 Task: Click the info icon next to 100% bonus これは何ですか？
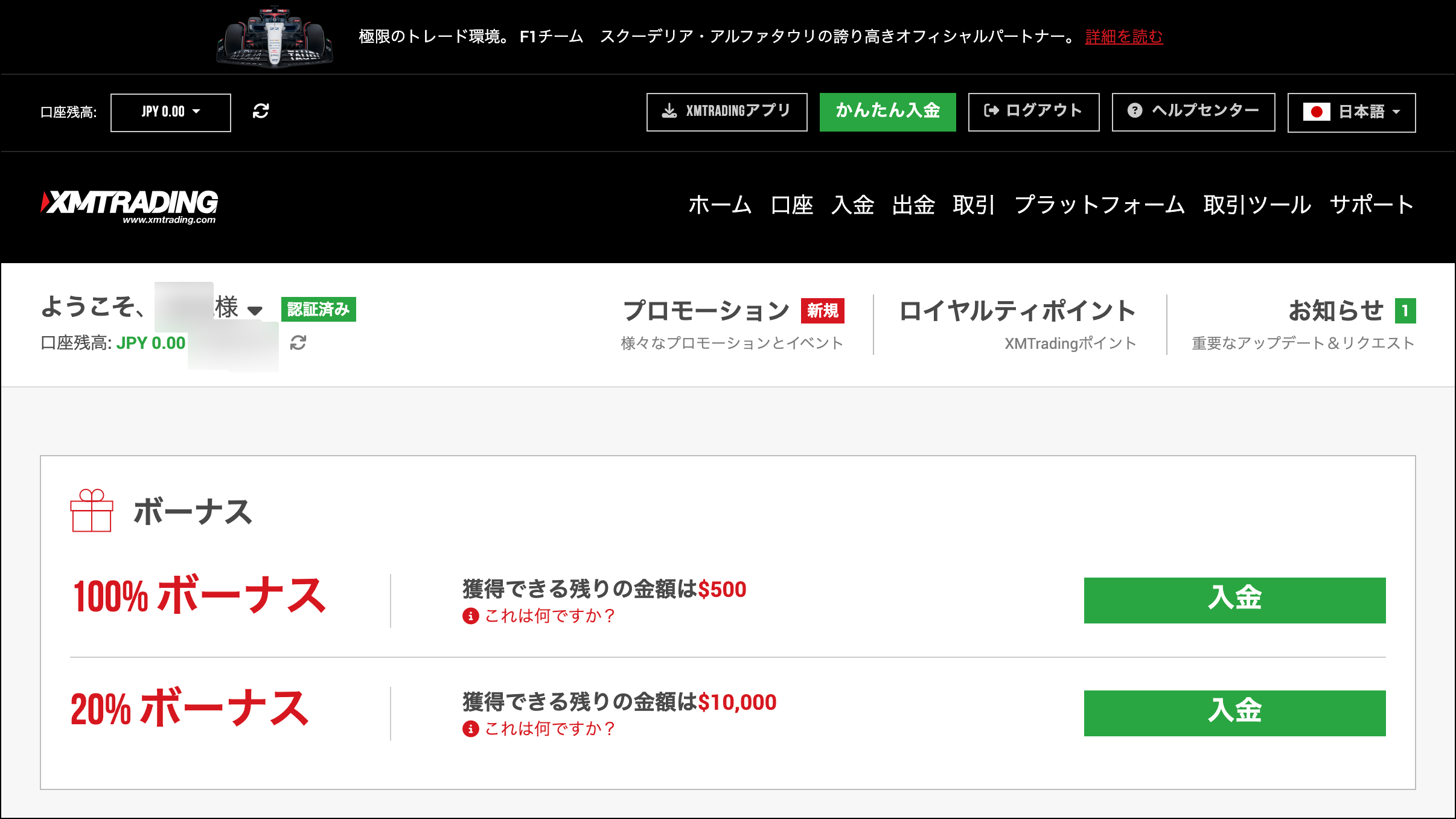pyautogui.click(x=470, y=617)
